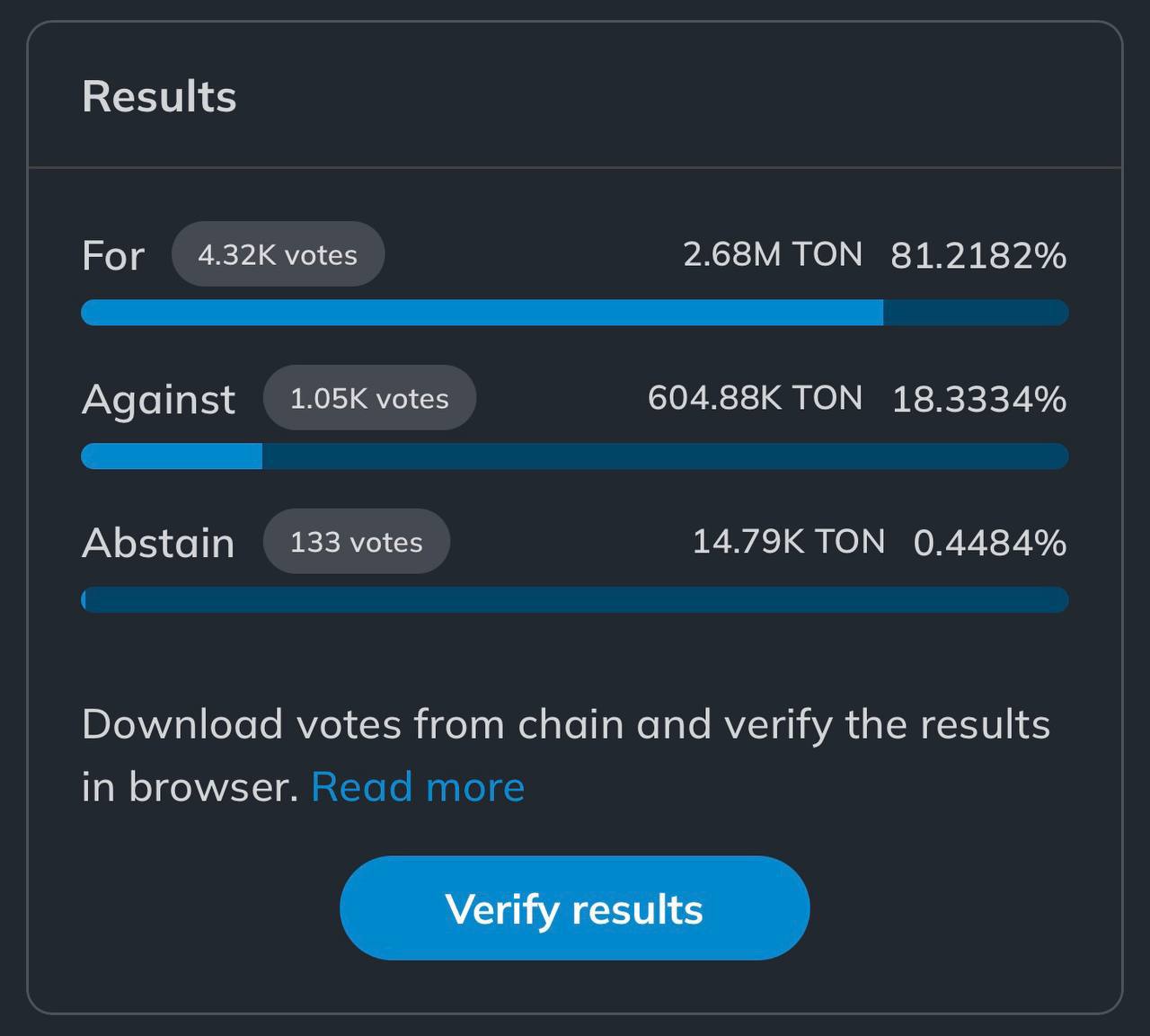
Task: Click the 0.4484% percentage
Action: tap(990, 543)
